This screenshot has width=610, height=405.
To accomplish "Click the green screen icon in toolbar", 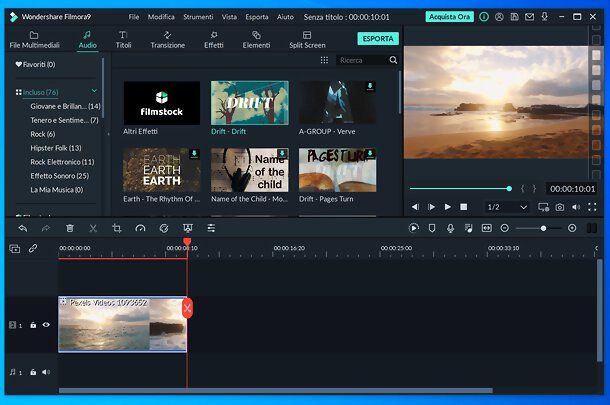I will (x=188, y=228).
